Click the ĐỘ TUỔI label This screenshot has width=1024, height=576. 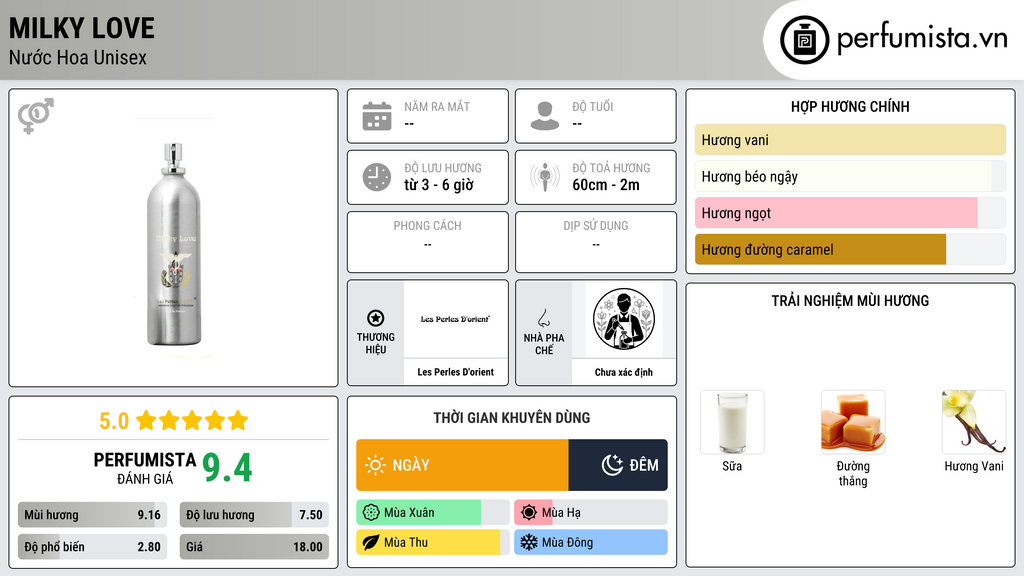[x=592, y=106]
